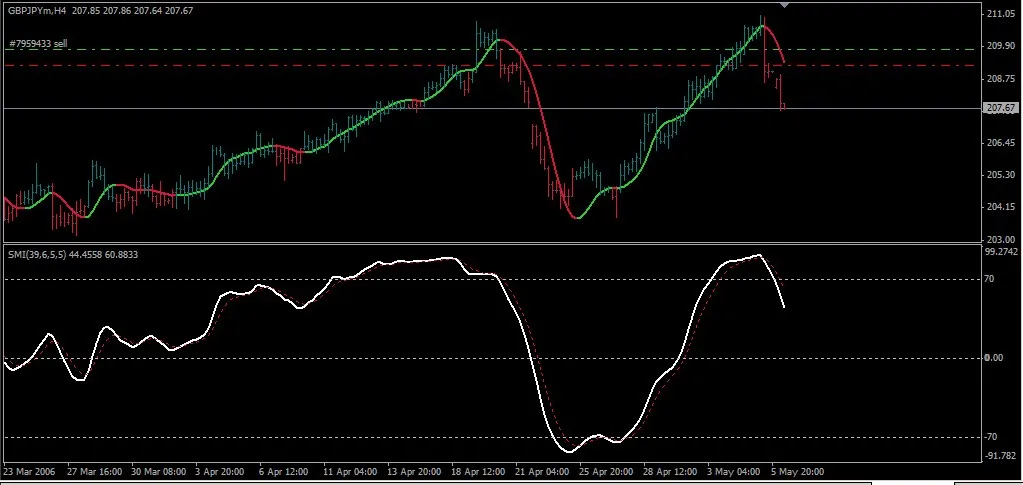1023x485 pixels.
Task: Click the highlighted 207.67 current price tag
Action: click(1000, 108)
